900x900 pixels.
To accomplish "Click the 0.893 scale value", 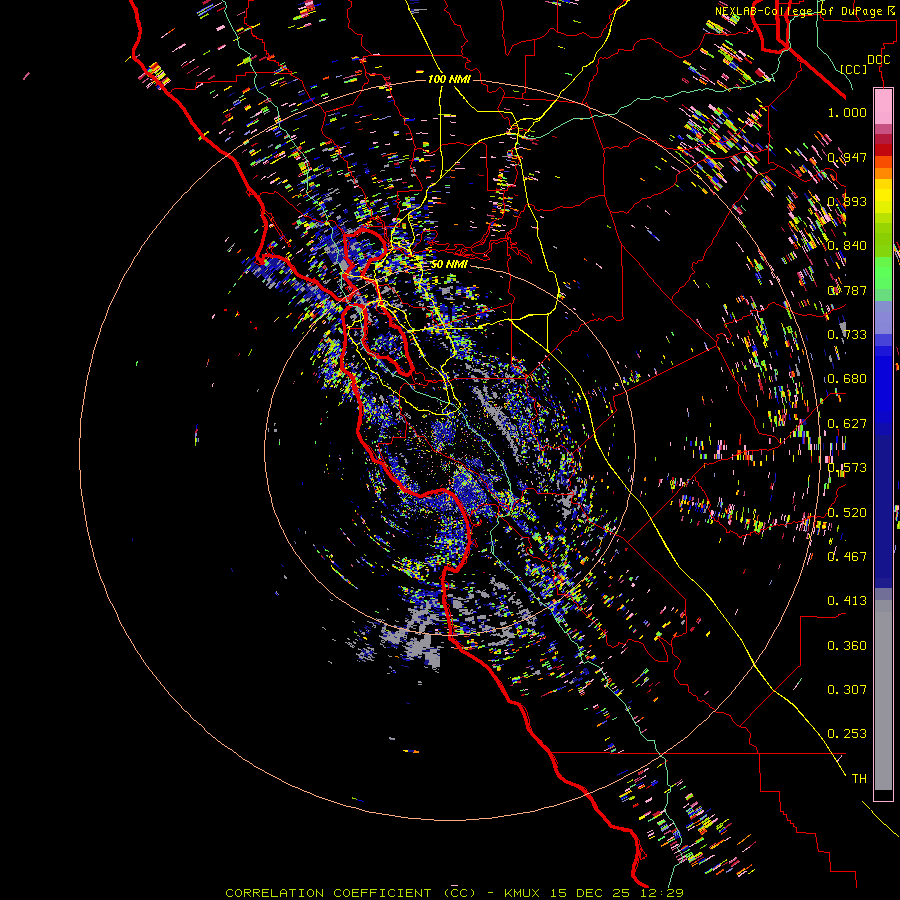I will pyautogui.click(x=847, y=201).
